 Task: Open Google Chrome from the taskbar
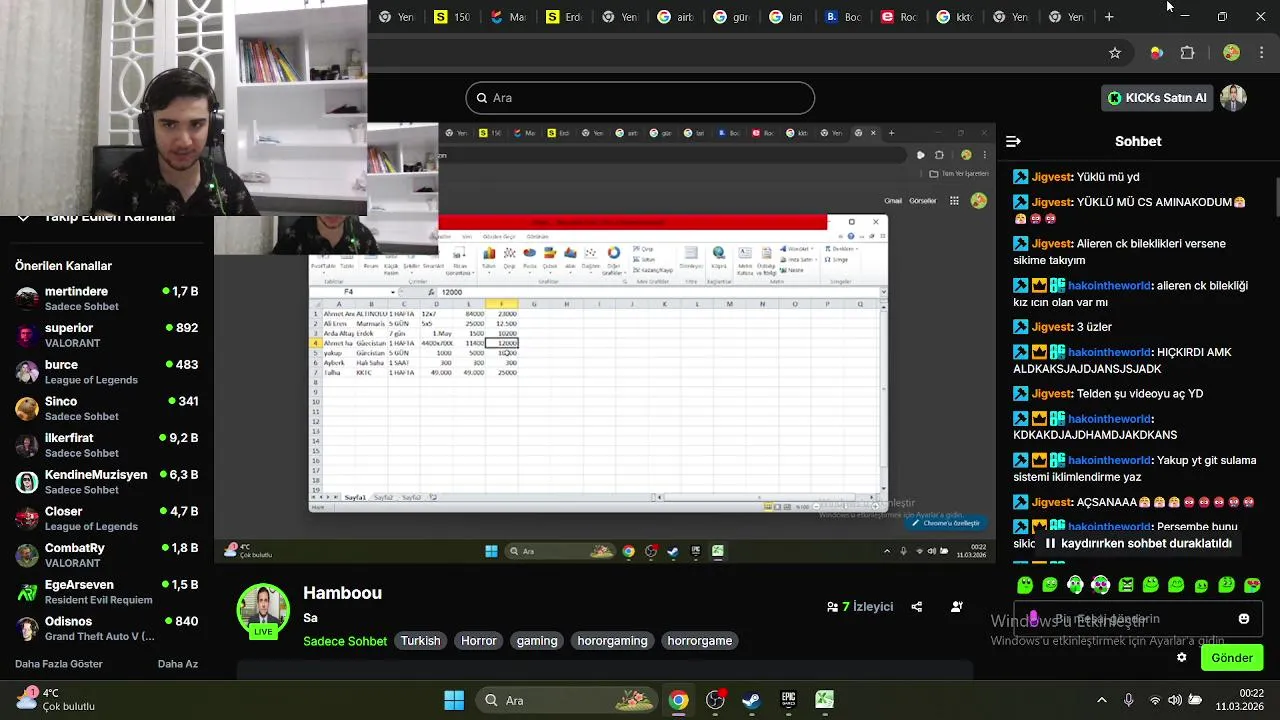tap(679, 700)
